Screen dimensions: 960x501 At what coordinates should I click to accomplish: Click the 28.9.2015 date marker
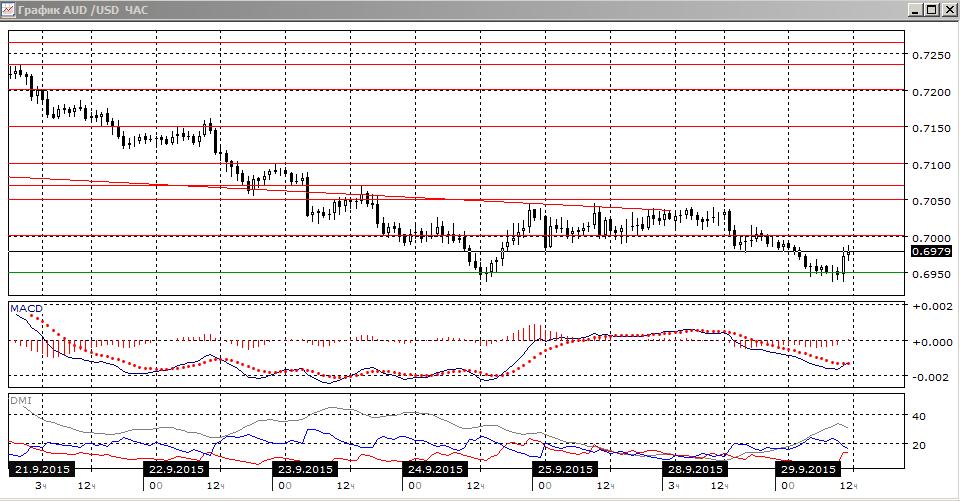(695, 469)
